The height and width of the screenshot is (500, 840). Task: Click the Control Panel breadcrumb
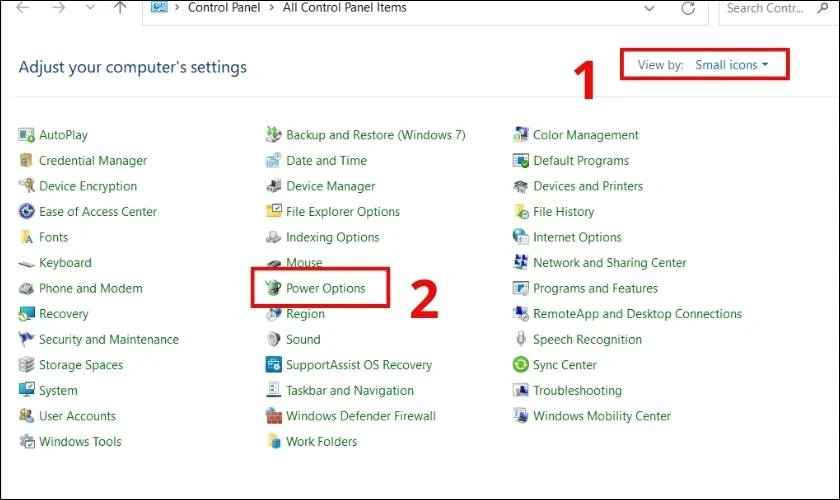click(224, 8)
